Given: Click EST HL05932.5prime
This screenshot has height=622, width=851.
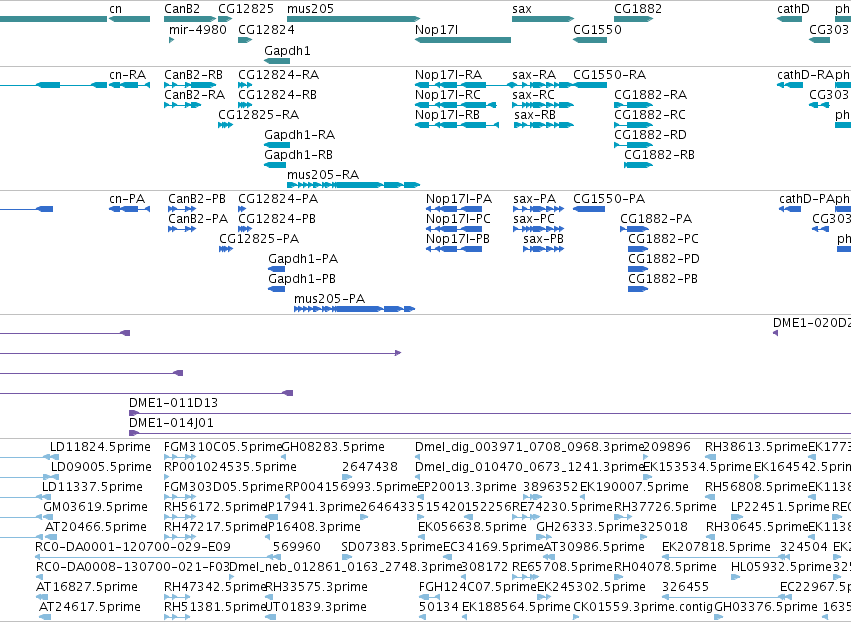Looking at the screenshot, I should pos(782,567).
